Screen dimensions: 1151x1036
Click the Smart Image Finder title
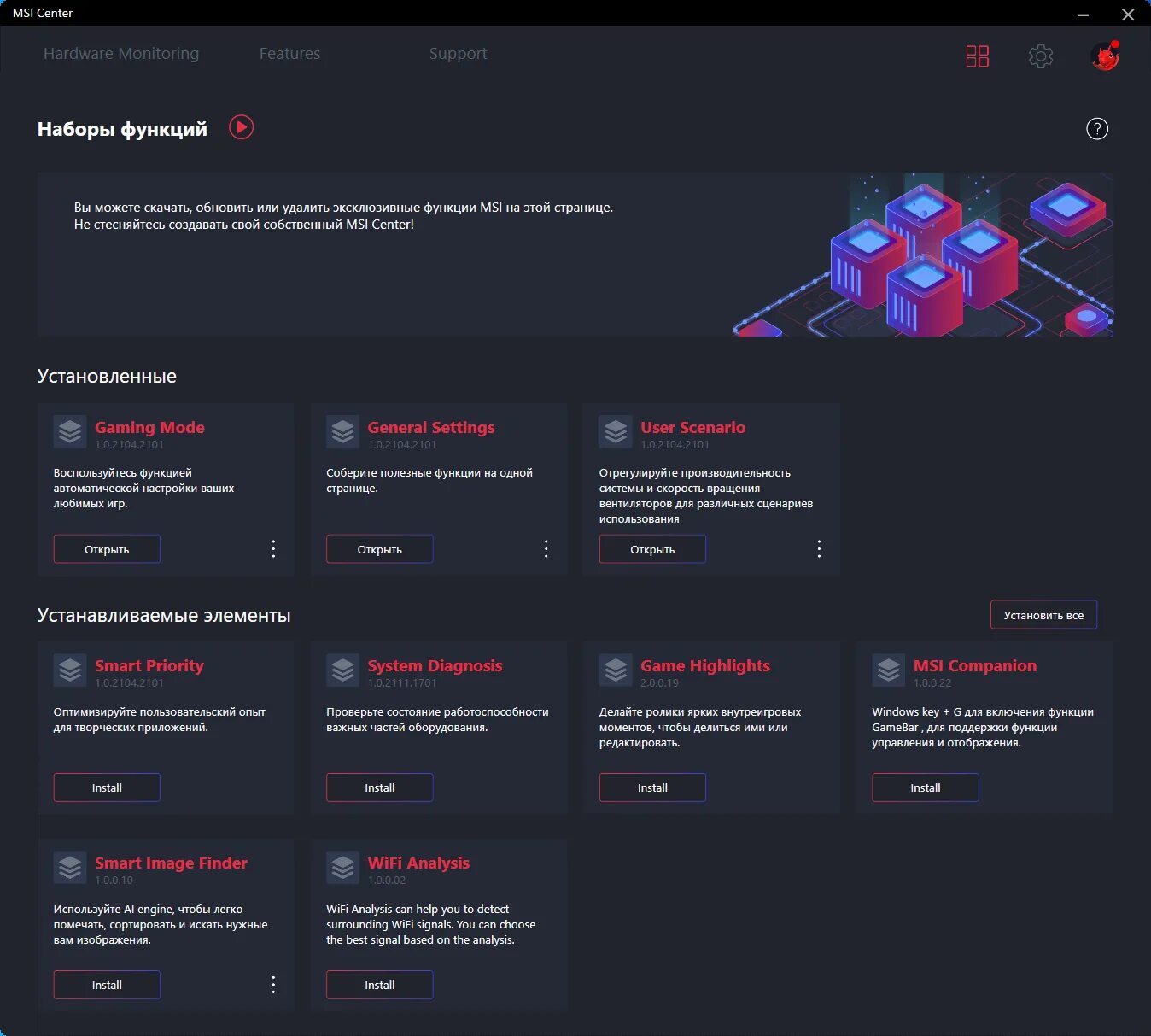click(171, 863)
